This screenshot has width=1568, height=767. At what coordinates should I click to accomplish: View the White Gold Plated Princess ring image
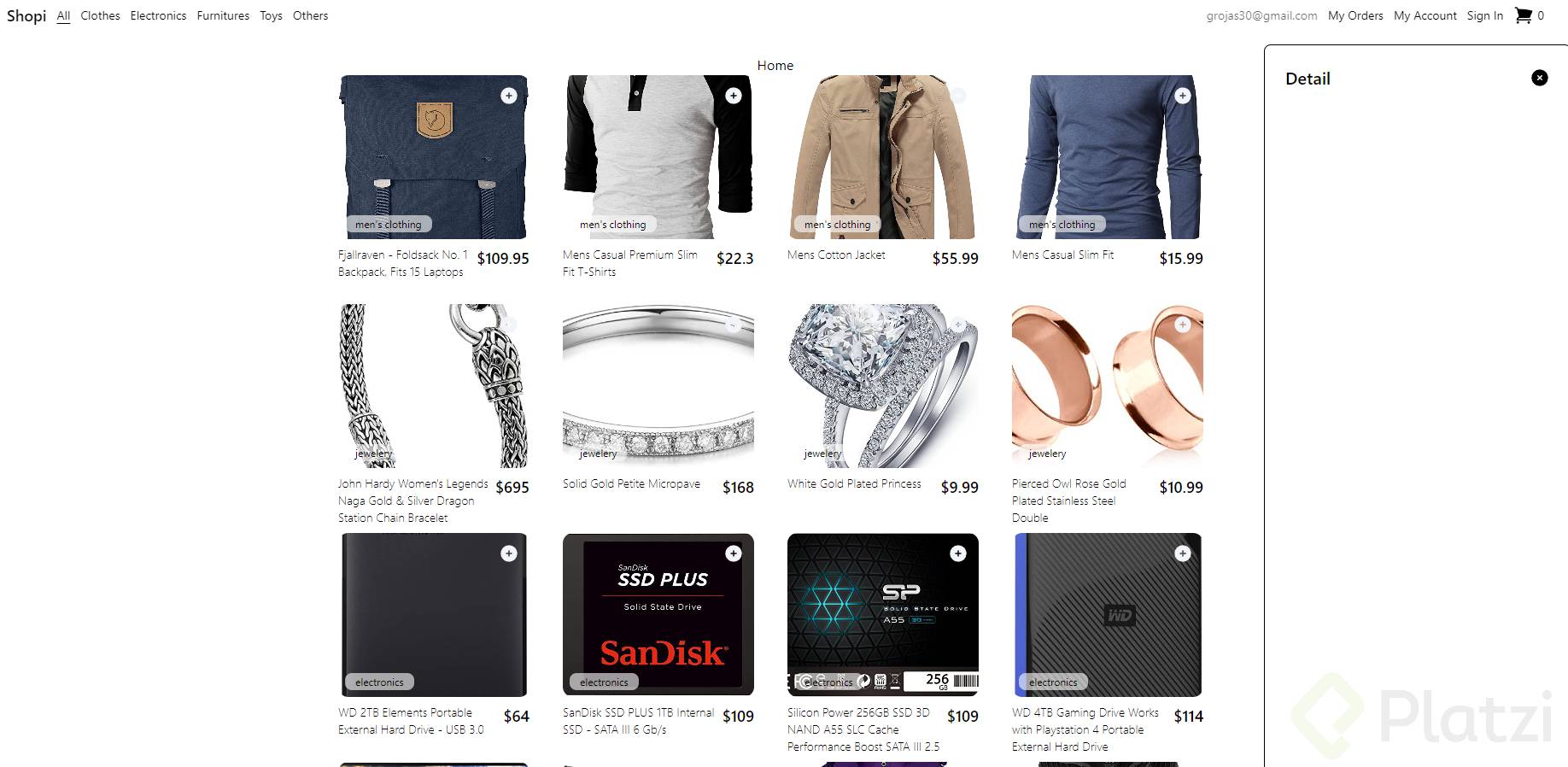[883, 386]
